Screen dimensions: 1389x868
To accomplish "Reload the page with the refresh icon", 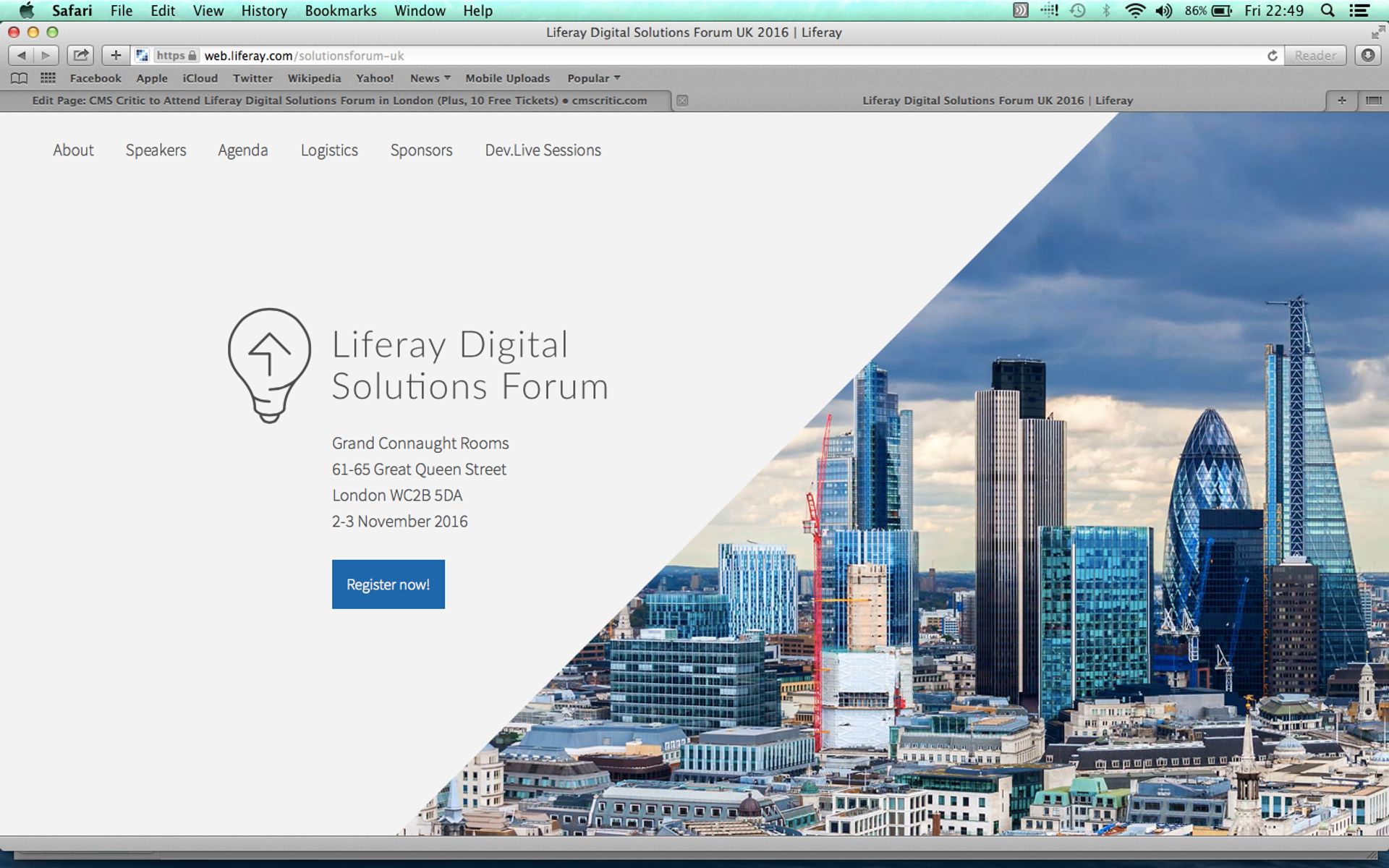I will (x=1272, y=56).
